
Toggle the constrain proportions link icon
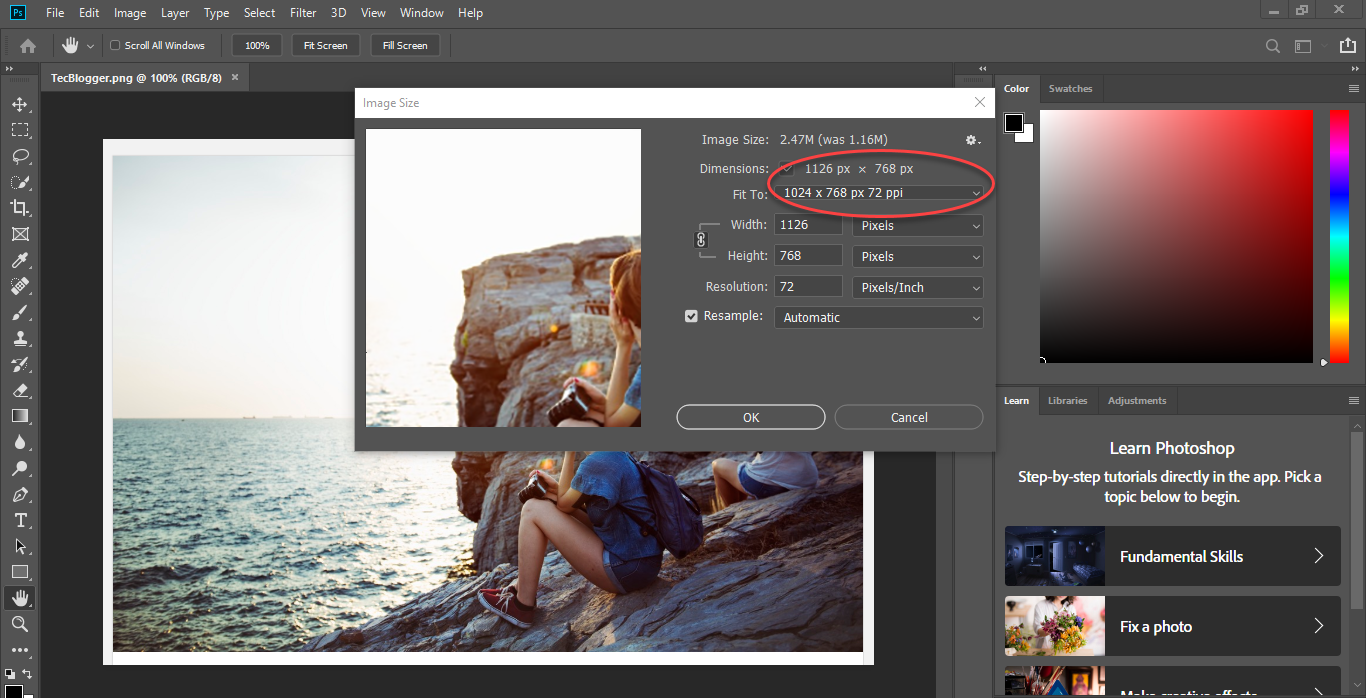click(701, 240)
